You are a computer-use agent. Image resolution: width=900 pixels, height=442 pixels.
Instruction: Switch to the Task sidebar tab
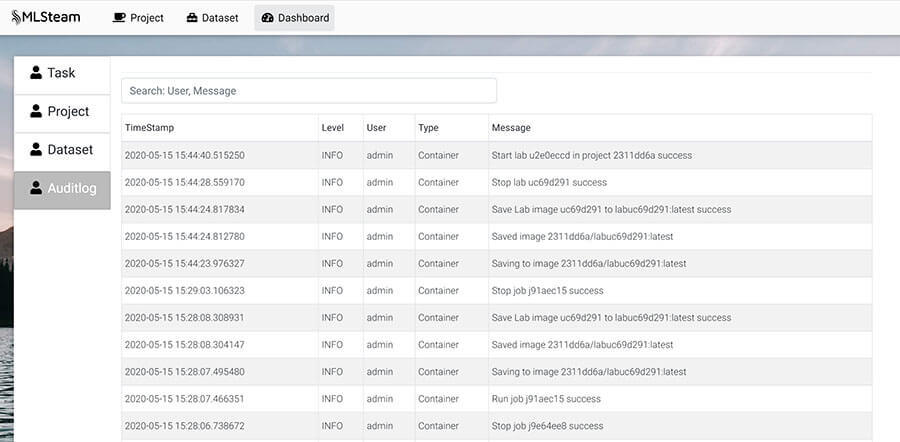coord(62,73)
